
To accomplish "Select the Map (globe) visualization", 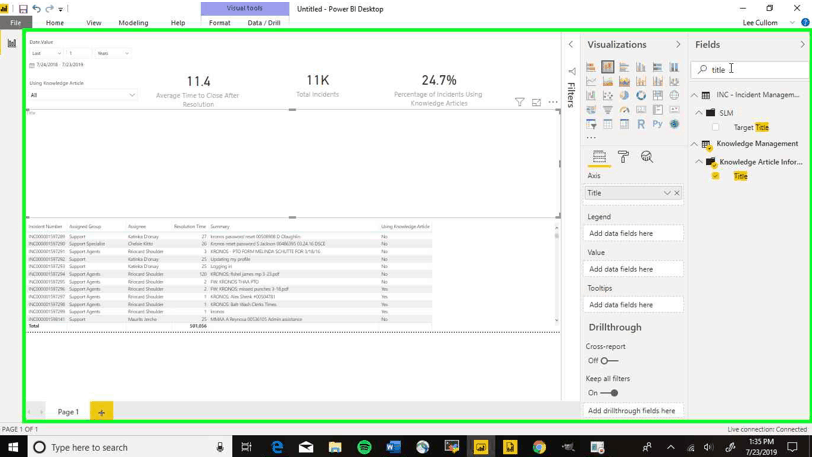I will (674, 95).
